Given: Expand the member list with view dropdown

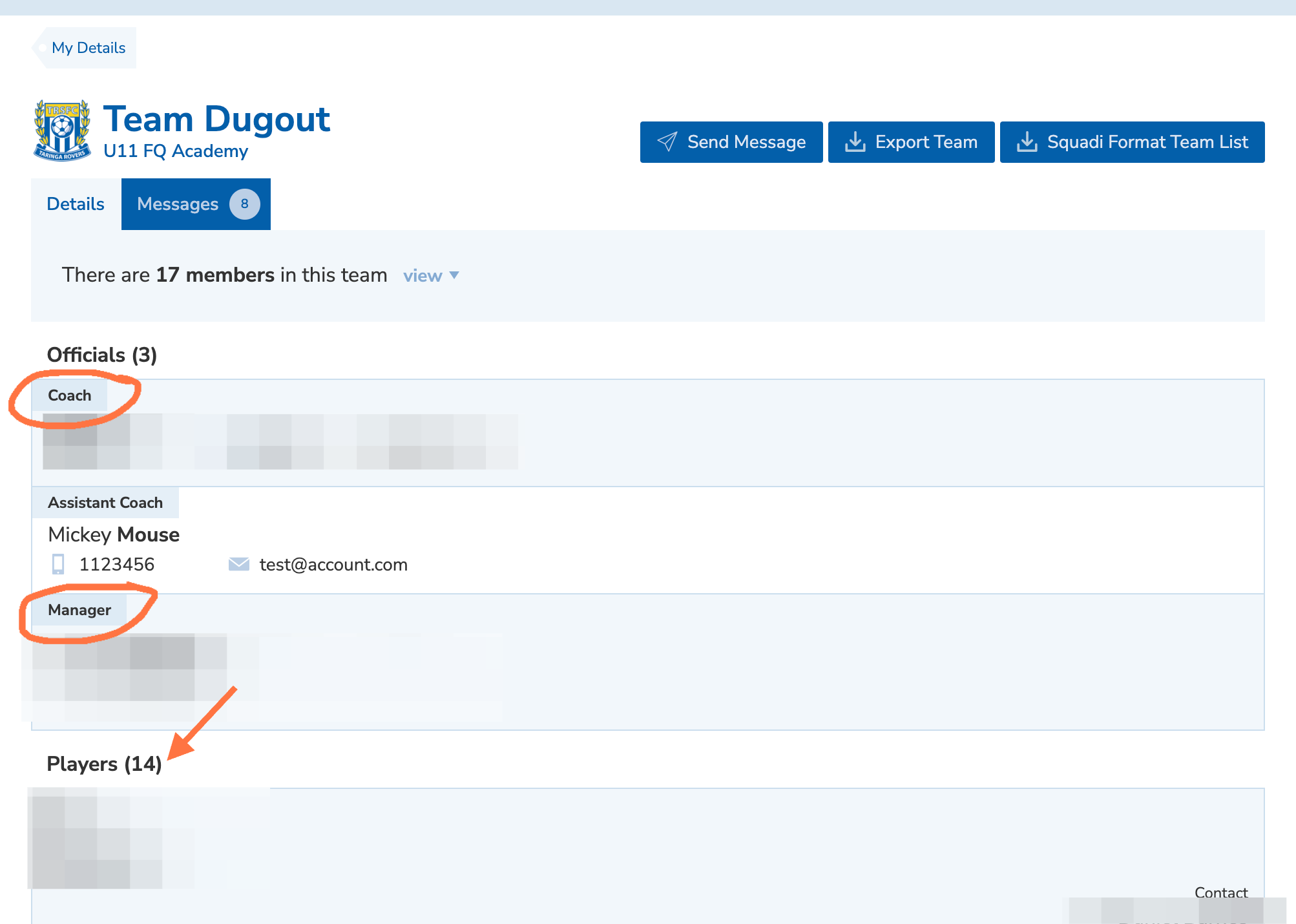Looking at the screenshot, I should click(431, 276).
